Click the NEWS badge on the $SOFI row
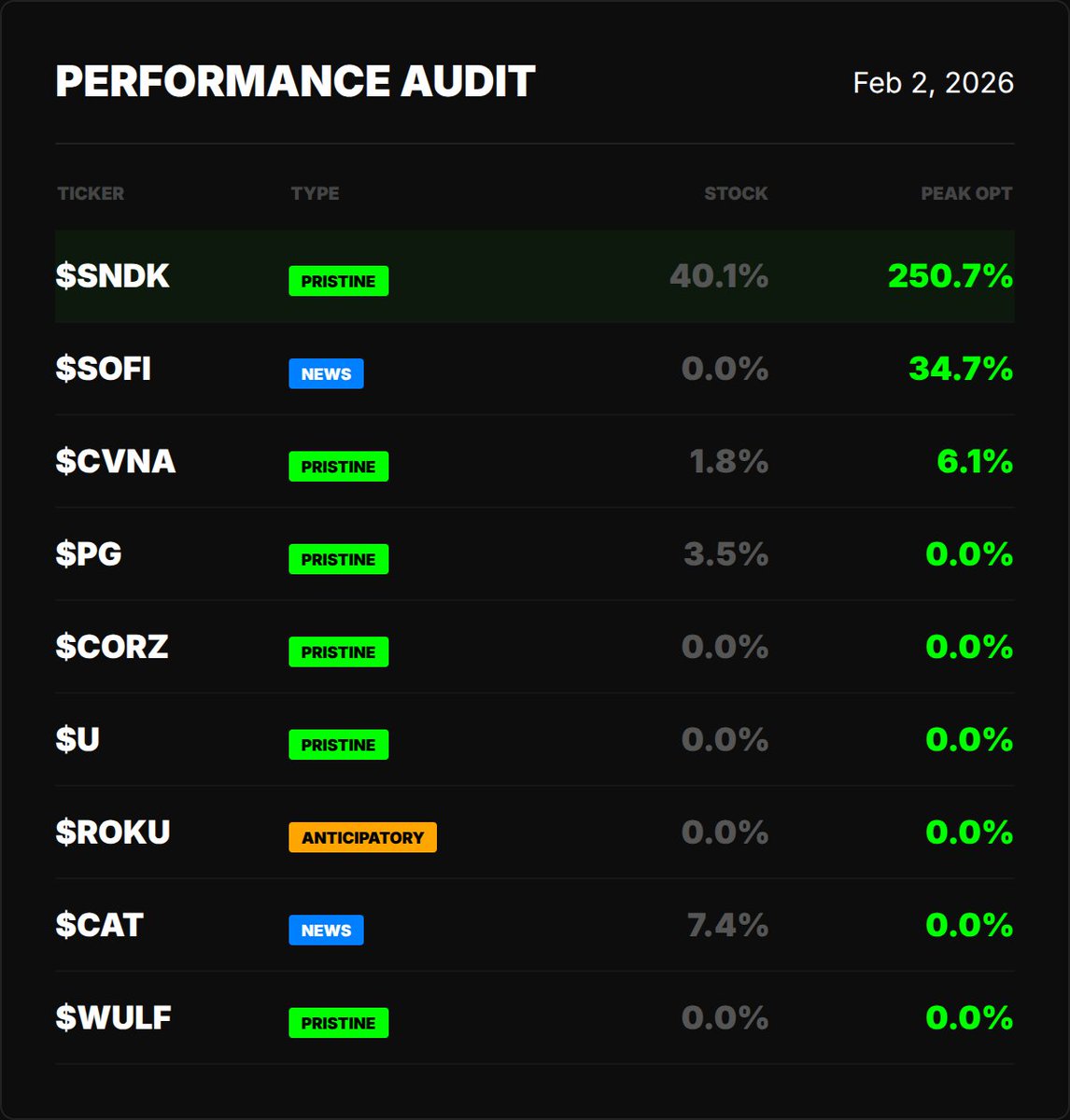 point(326,373)
